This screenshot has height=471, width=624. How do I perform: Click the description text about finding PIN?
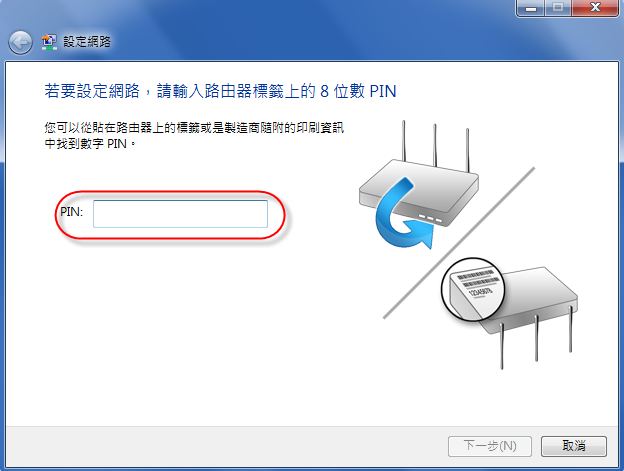click(194, 136)
